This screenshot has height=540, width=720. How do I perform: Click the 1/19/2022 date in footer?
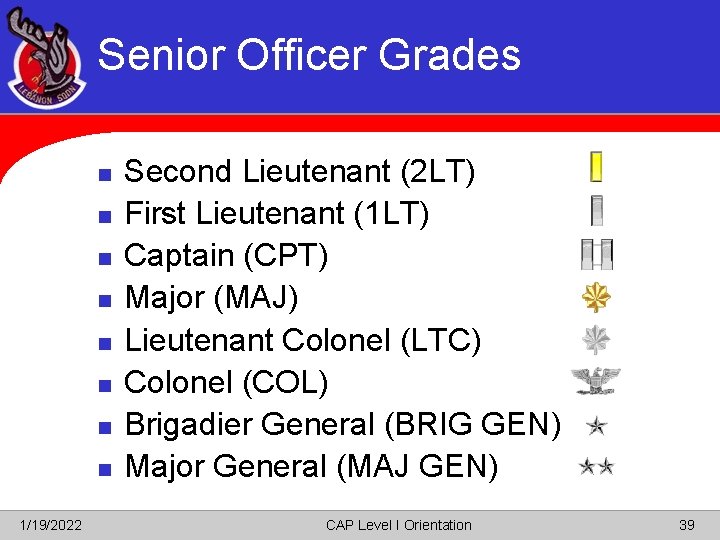tap(53, 525)
